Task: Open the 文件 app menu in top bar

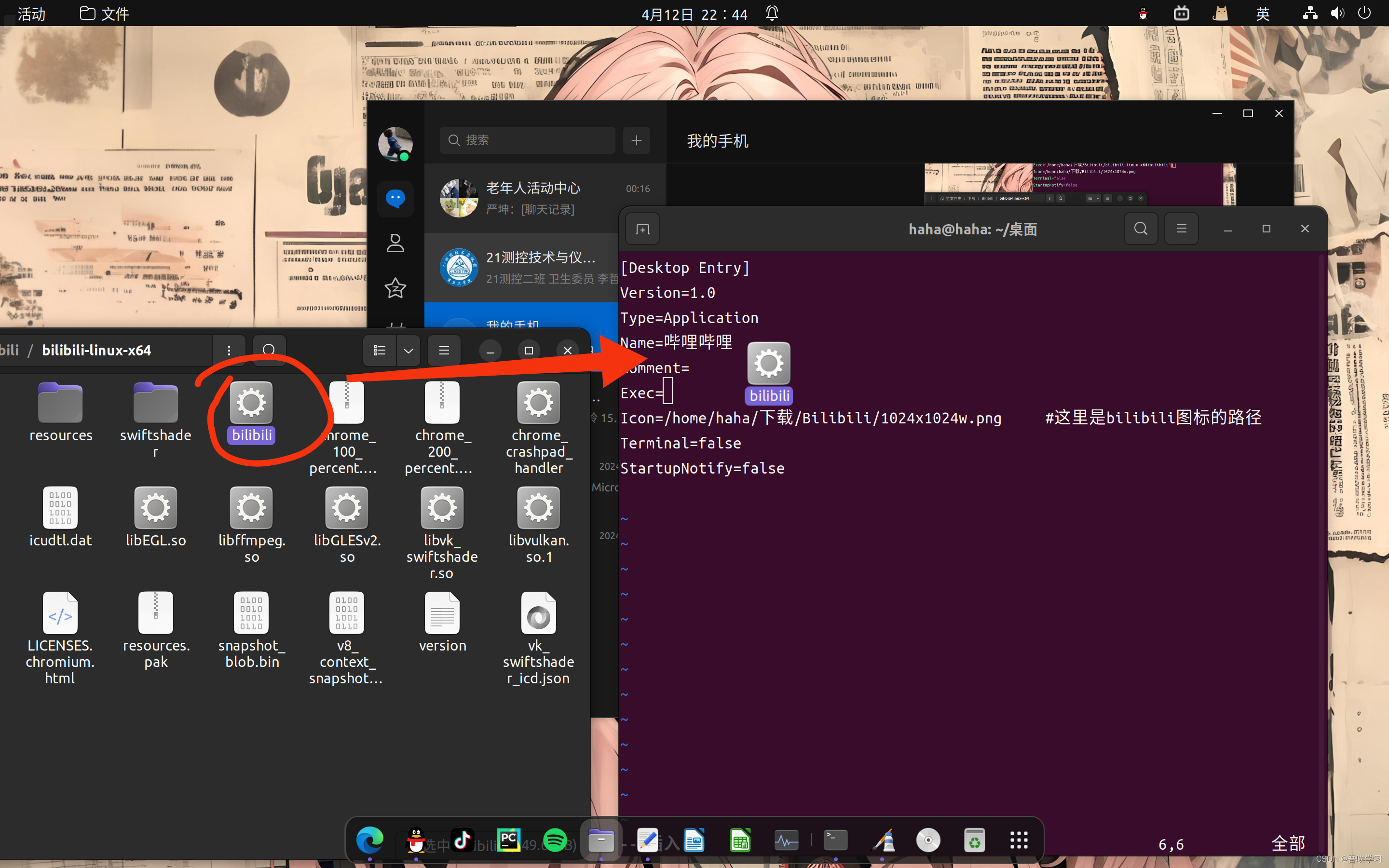Action: (105, 14)
